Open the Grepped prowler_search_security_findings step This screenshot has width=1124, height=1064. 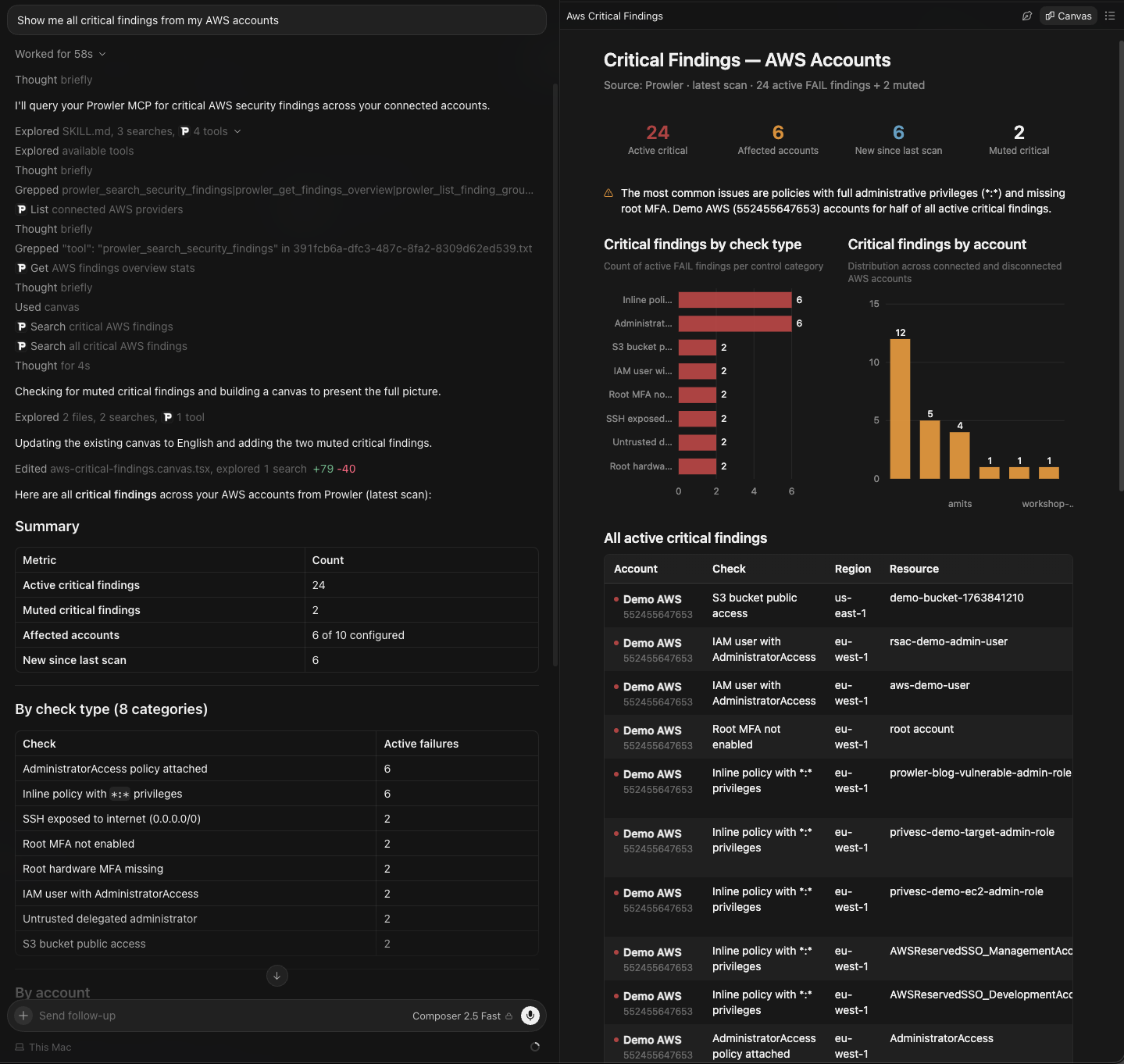pyautogui.click(x=274, y=190)
